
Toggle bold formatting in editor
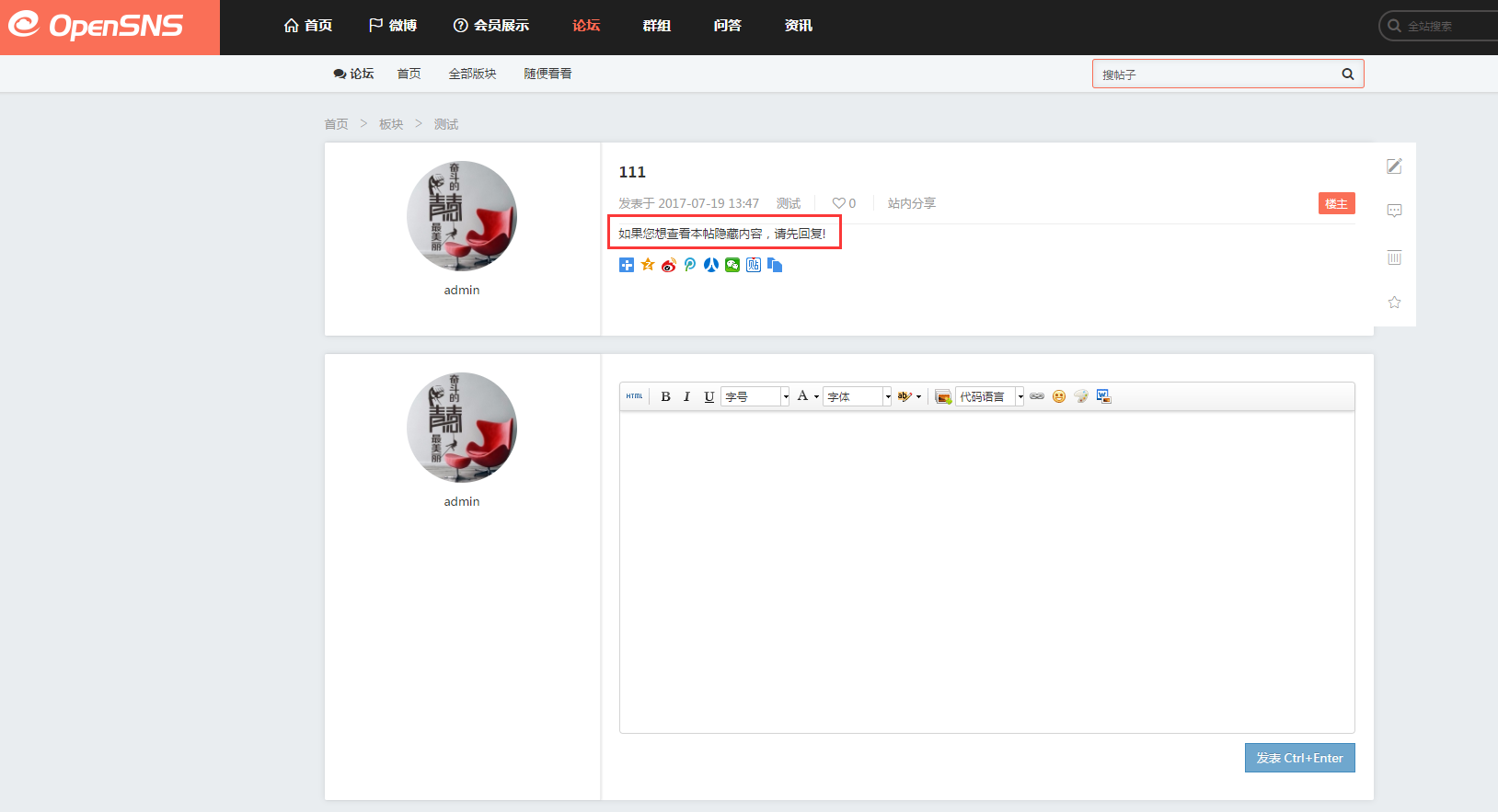[x=665, y=396]
